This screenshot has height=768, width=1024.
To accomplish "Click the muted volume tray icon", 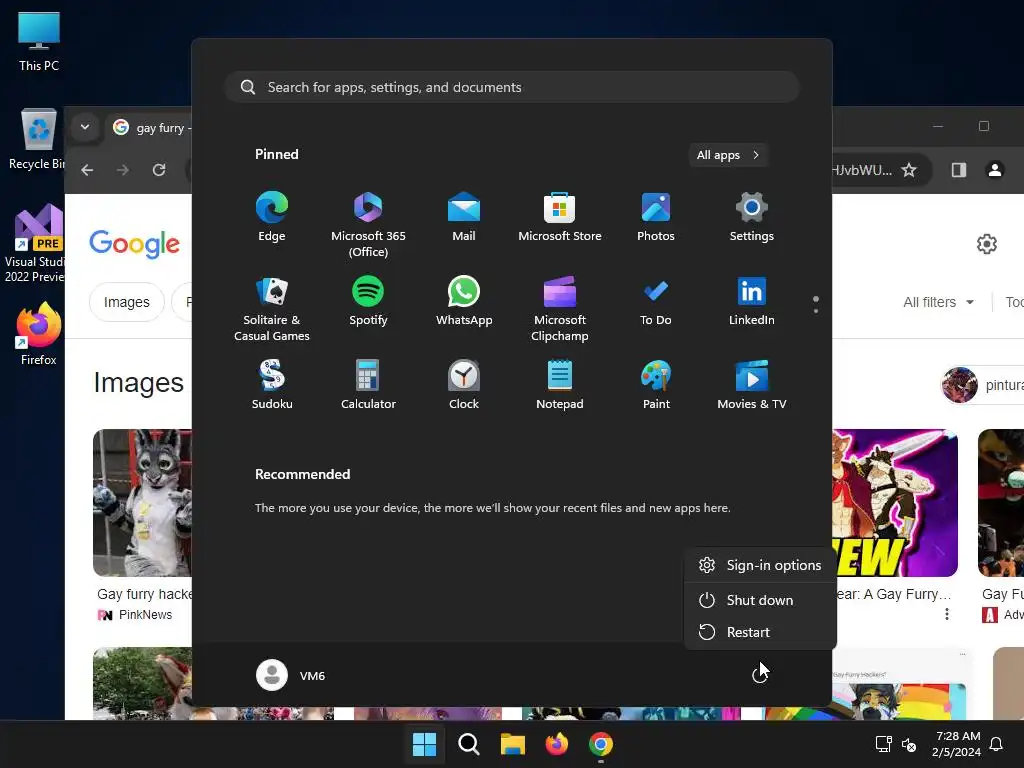I will [909, 744].
